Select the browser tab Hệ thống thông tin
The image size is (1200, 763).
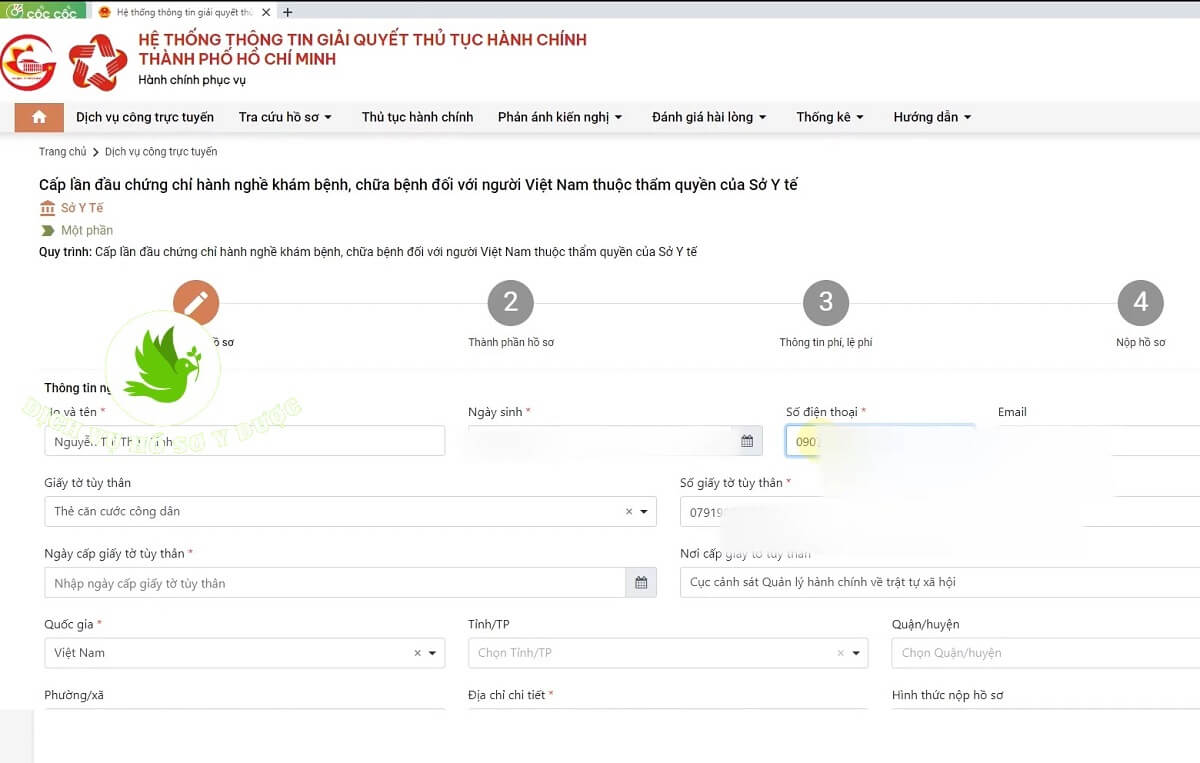(185, 12)
